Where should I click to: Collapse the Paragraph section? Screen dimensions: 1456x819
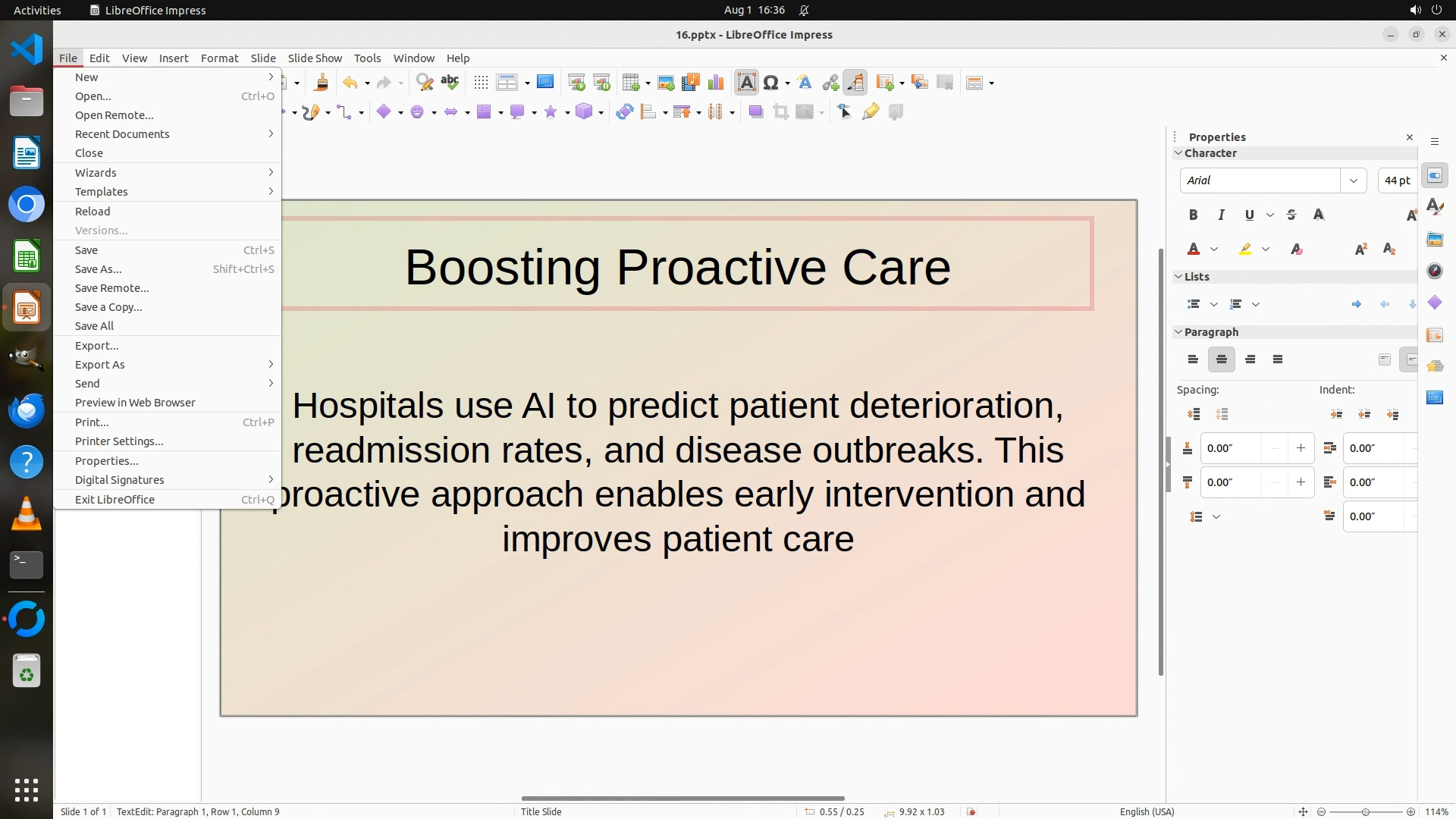(1178, 332)
